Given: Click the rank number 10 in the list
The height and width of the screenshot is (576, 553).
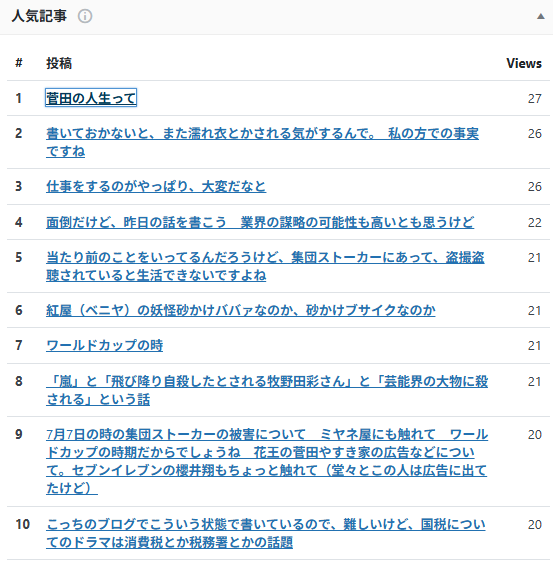Looking at the screenshot, I should 22,524.
